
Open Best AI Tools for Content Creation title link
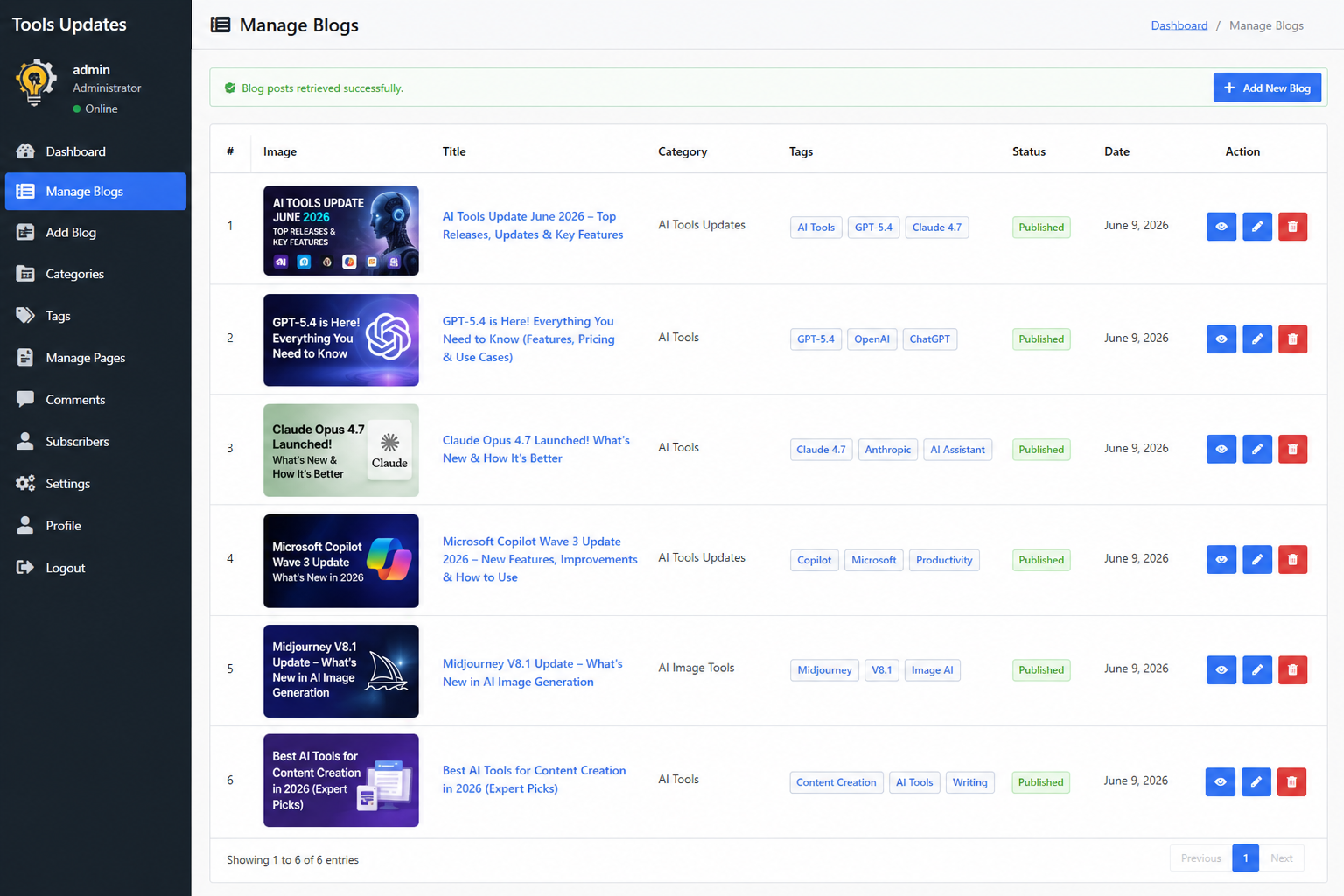(534, 780)
